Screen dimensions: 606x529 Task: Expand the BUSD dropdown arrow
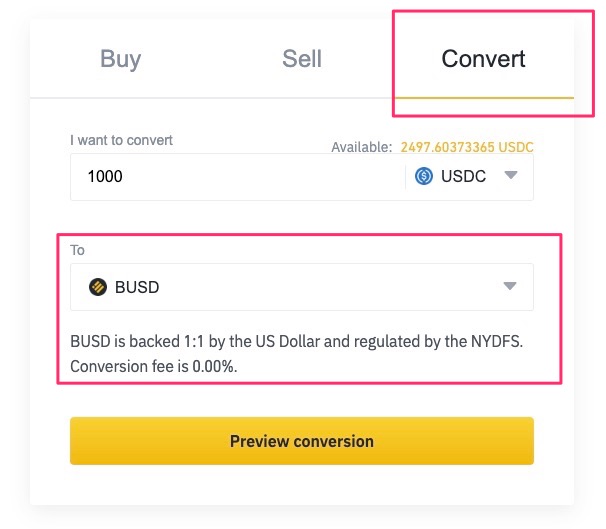point(510,287)
